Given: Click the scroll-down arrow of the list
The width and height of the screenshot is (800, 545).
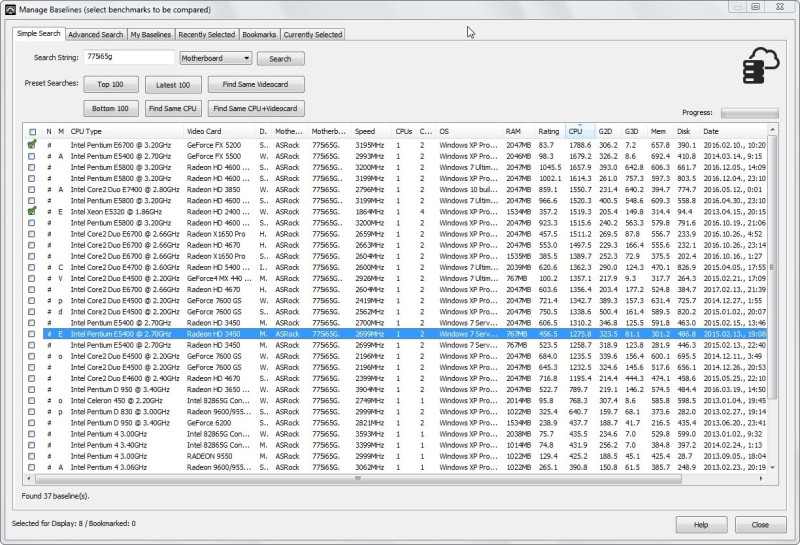Looking at the screenshot, I should point(772,467).
